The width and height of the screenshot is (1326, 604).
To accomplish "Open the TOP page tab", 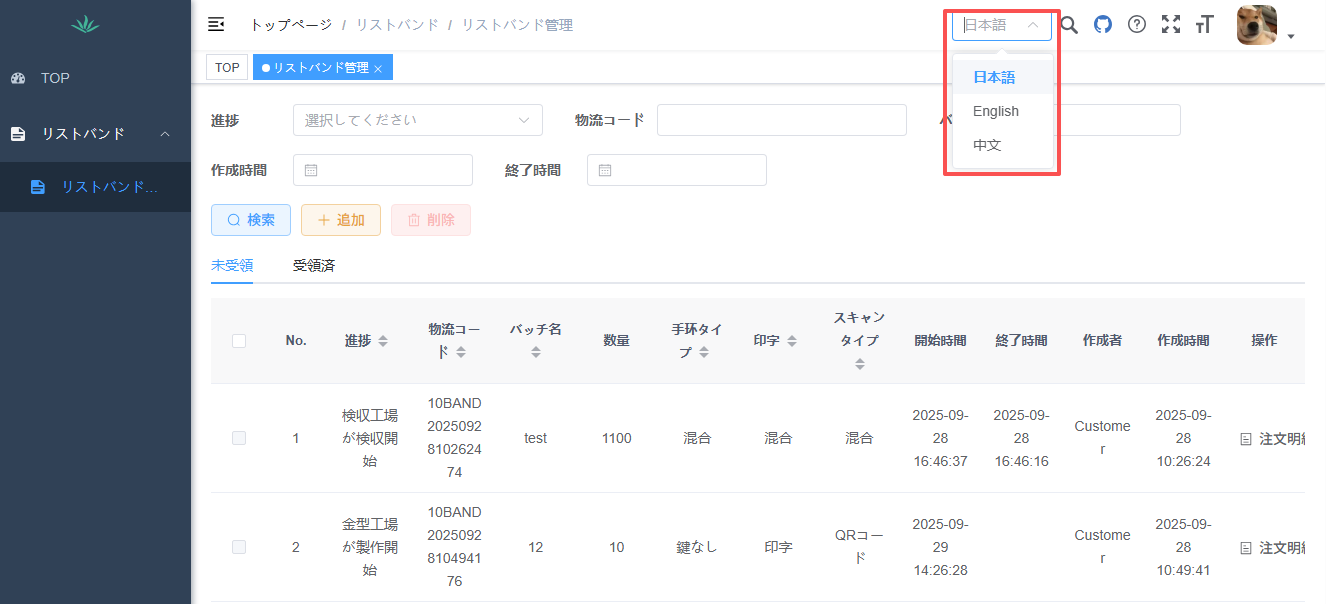I will (x=227, y=68).
